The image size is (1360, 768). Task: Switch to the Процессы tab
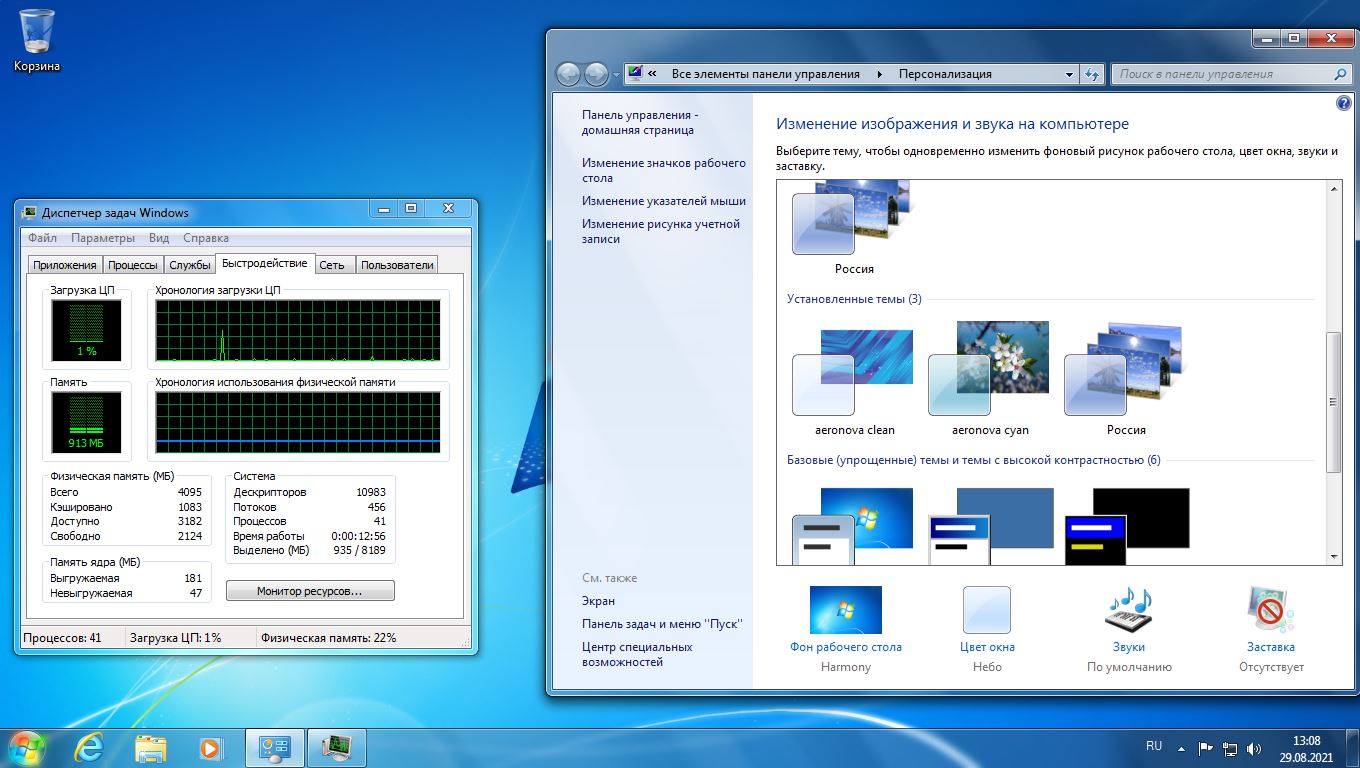click(x=133, y=265)
